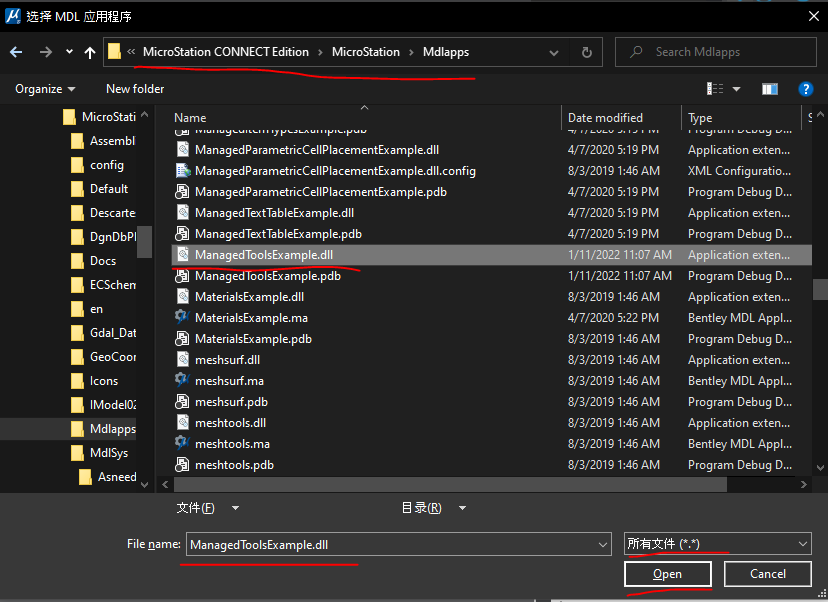Expand the File name dropdown arrow
This screenshot has width=828, height=602.
tap(603, 544)
